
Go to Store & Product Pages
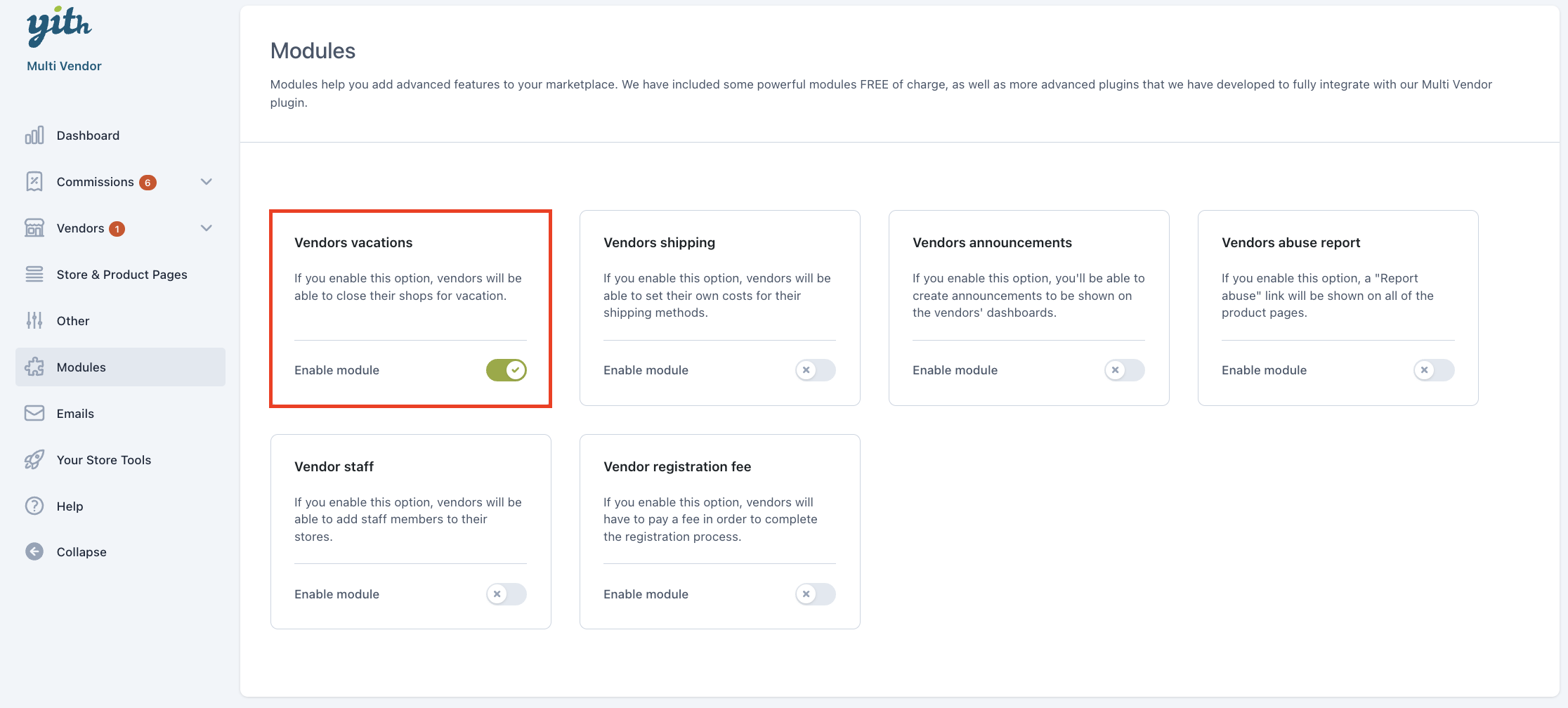pos(121,274)
